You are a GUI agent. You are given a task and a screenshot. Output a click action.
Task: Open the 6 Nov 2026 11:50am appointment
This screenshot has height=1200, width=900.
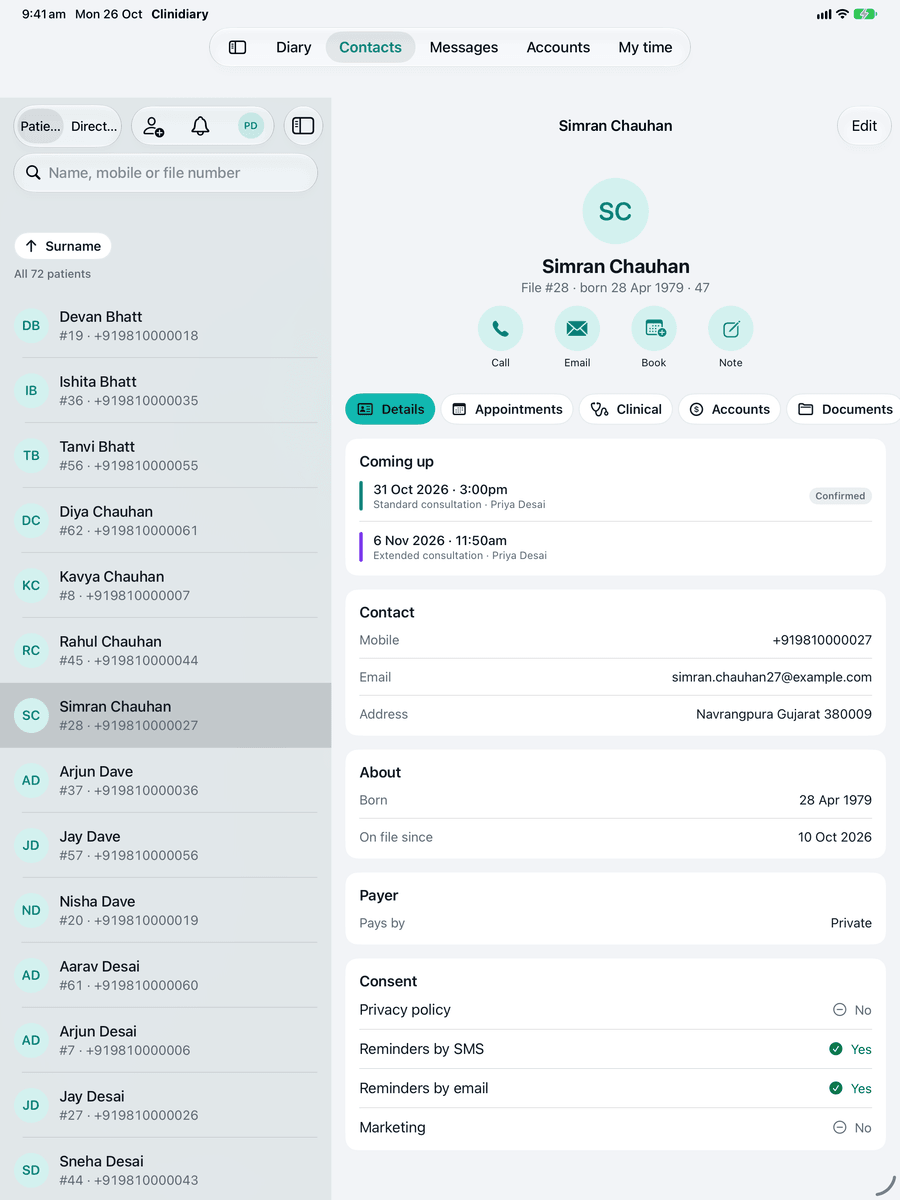615,547
